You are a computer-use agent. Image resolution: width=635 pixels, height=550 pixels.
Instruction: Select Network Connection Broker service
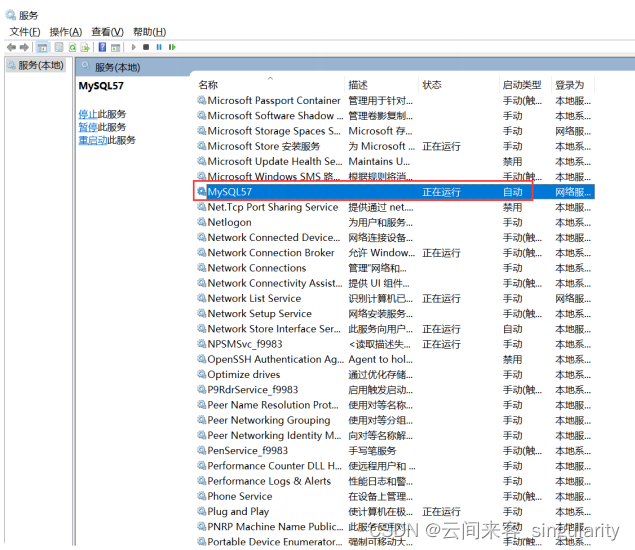(x=395, y=253)
